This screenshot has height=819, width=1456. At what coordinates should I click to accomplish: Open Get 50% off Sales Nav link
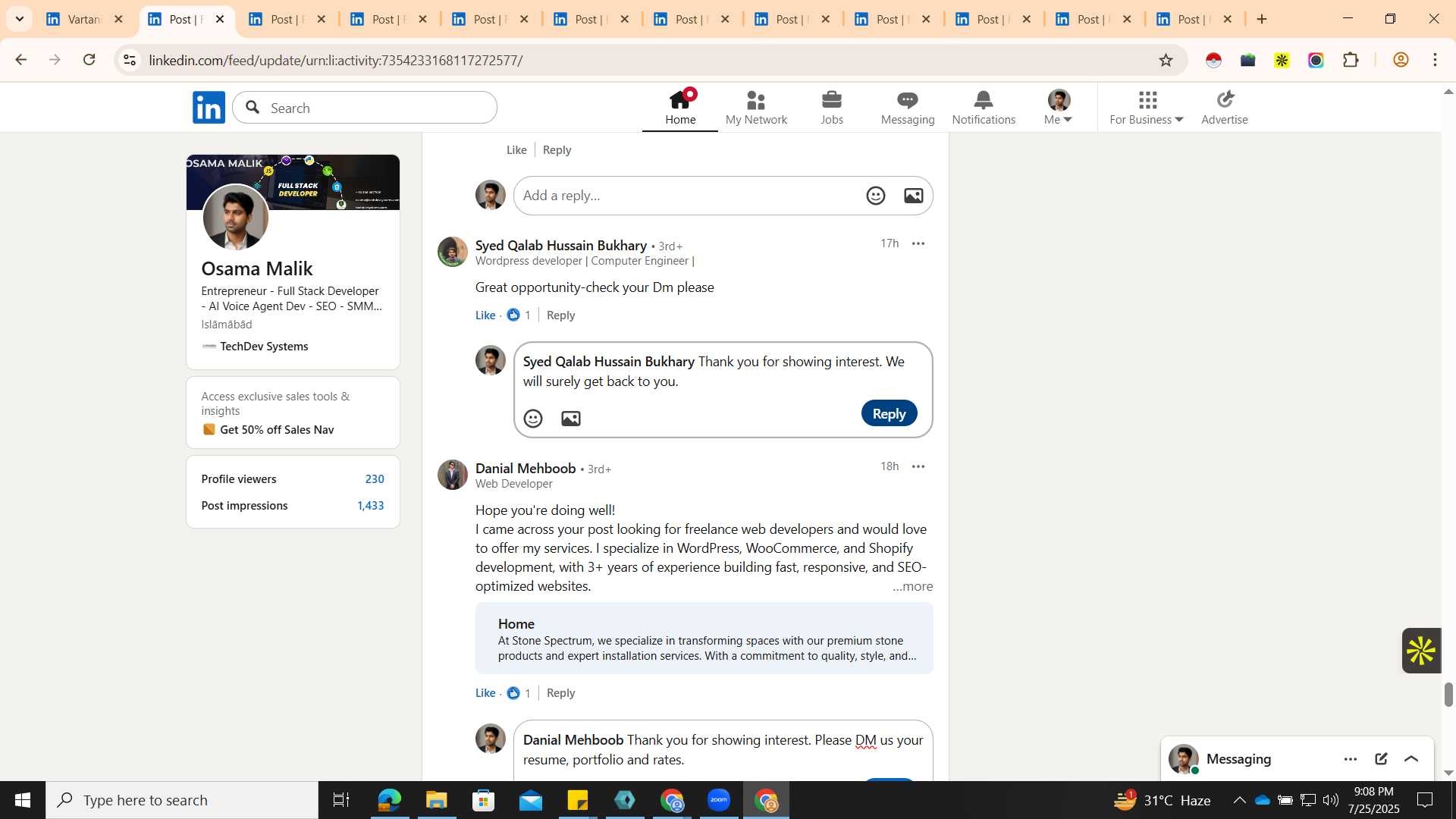277,429
